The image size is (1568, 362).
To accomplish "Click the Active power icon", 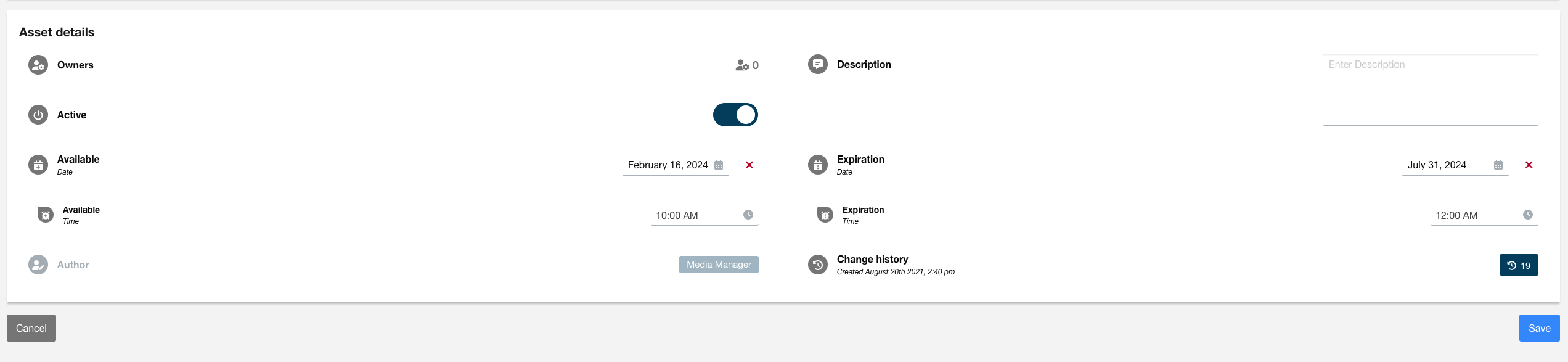I will tap(38, 115).
